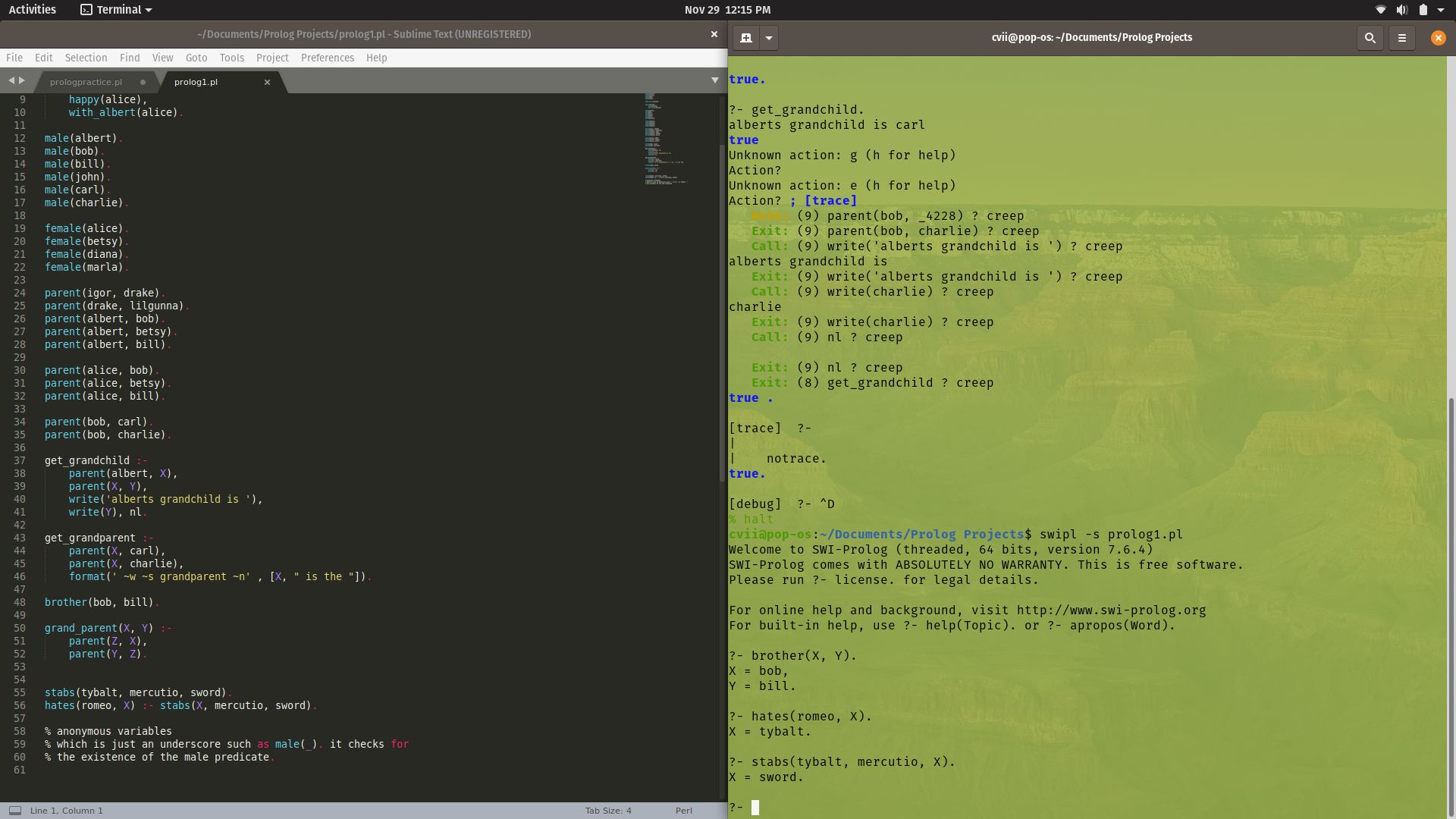Click the volume icon in the top bar
This screenshot has height=819, width=1456.
1402,10
